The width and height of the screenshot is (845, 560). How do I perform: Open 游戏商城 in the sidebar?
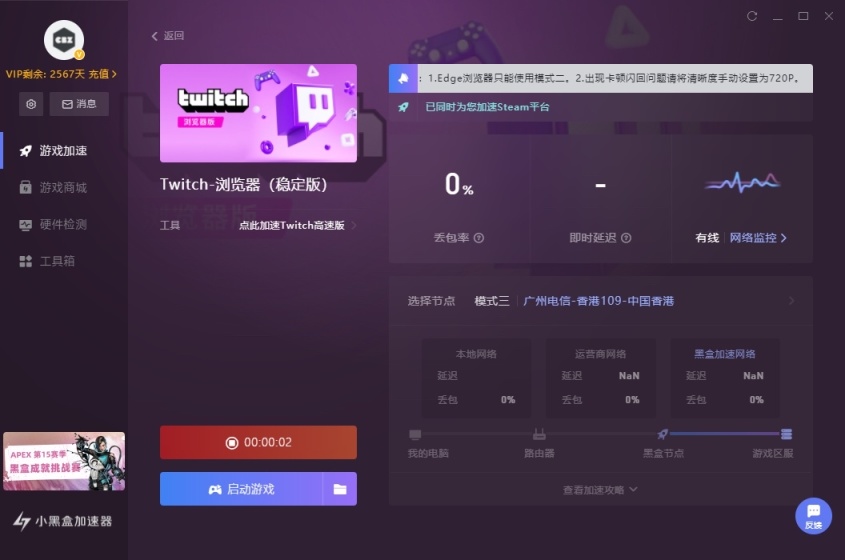click(x=63, y=187)
